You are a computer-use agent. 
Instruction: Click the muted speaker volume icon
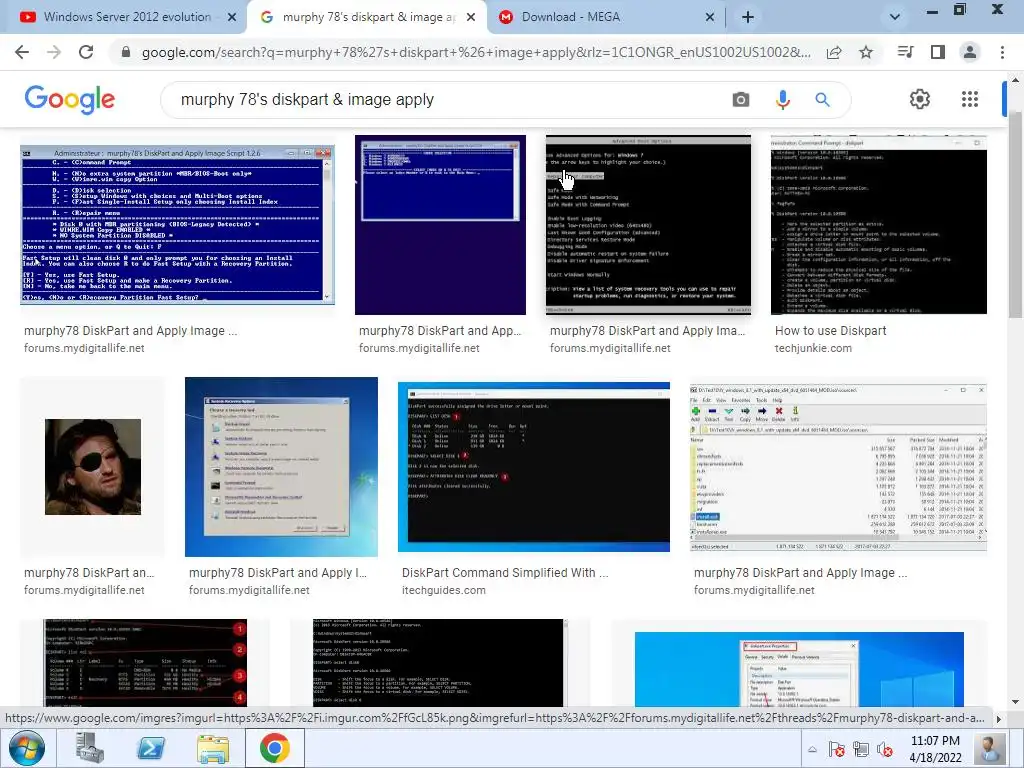click(886, 749)
